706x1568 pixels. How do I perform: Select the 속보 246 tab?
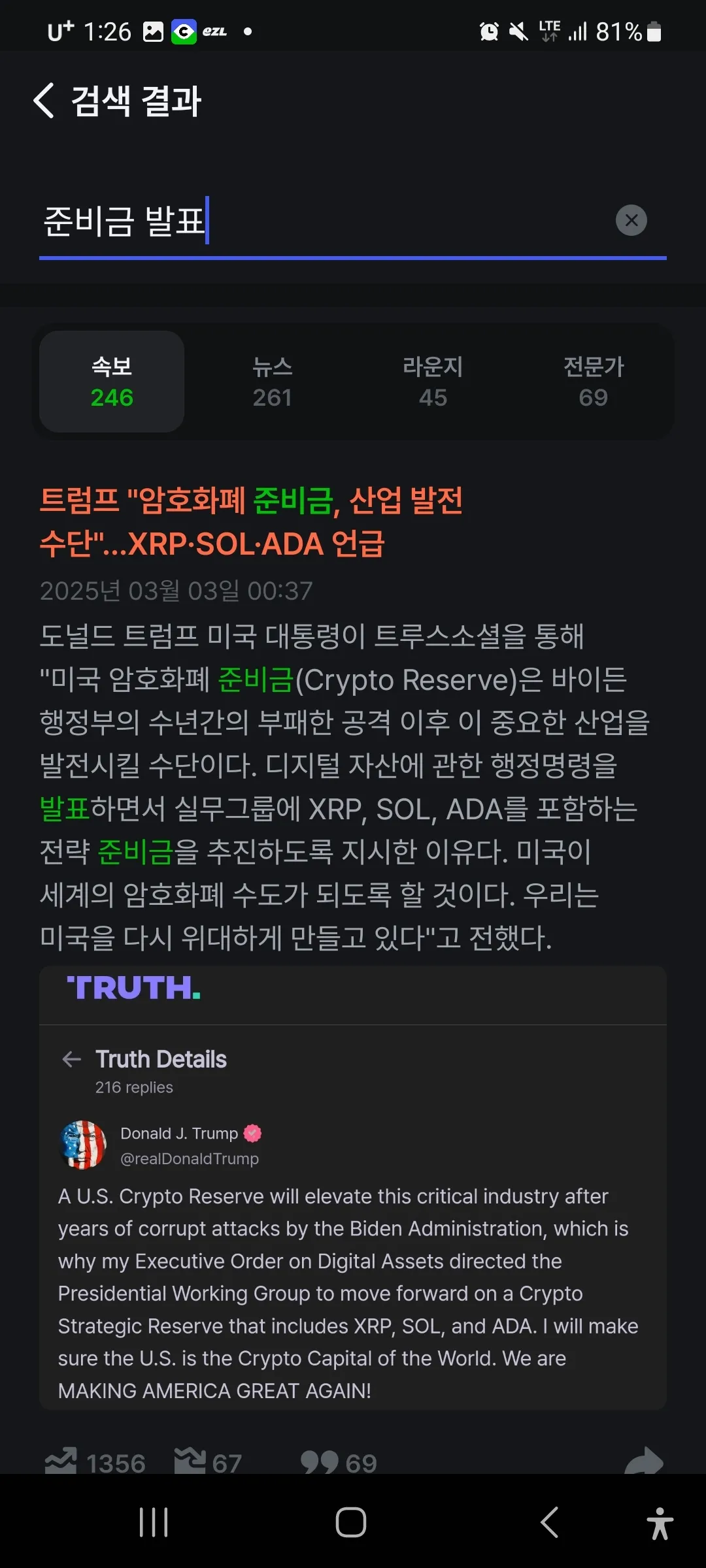tap(112, 382)
